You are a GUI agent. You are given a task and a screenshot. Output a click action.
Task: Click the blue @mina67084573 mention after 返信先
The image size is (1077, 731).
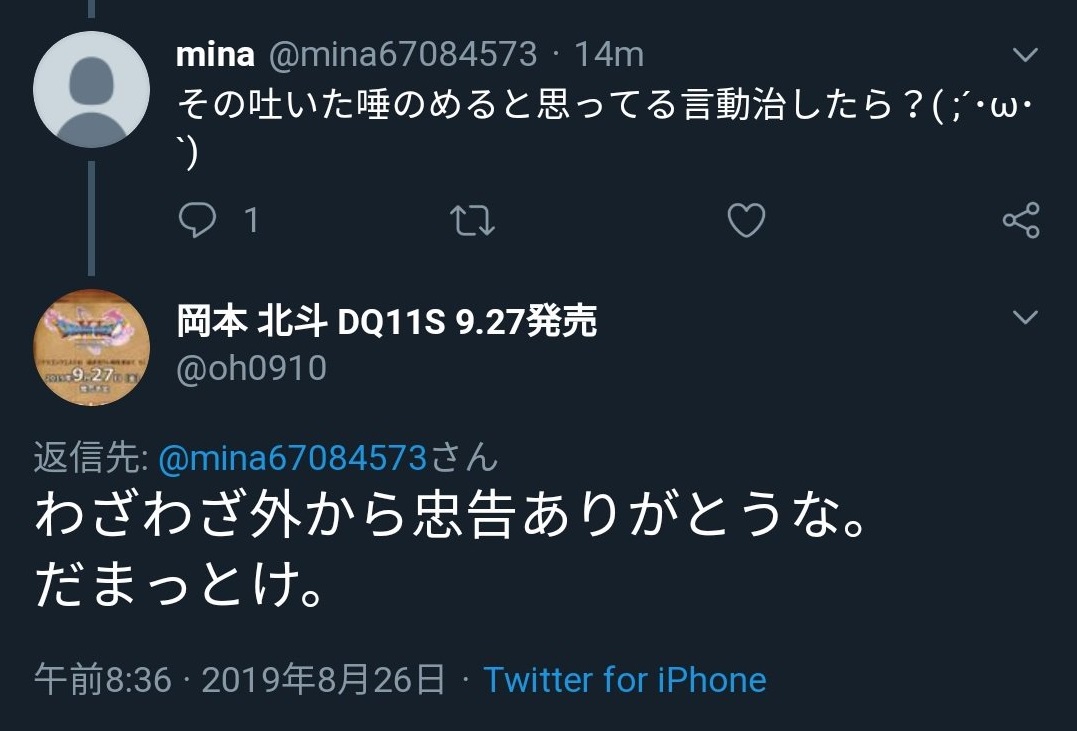tap(292, 458)
